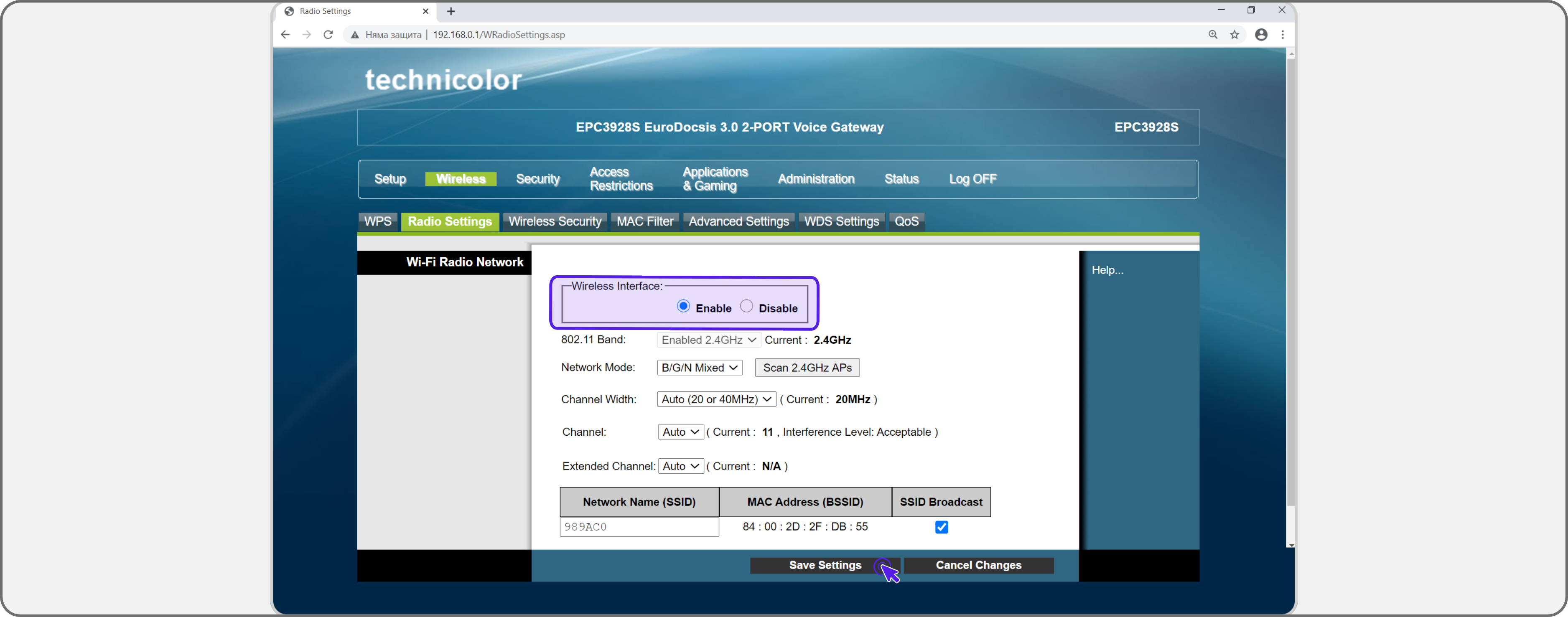Open the Channel Auto dropdown
The image size is (1568, 617).
pyautogui.click(x=680, y=432)
